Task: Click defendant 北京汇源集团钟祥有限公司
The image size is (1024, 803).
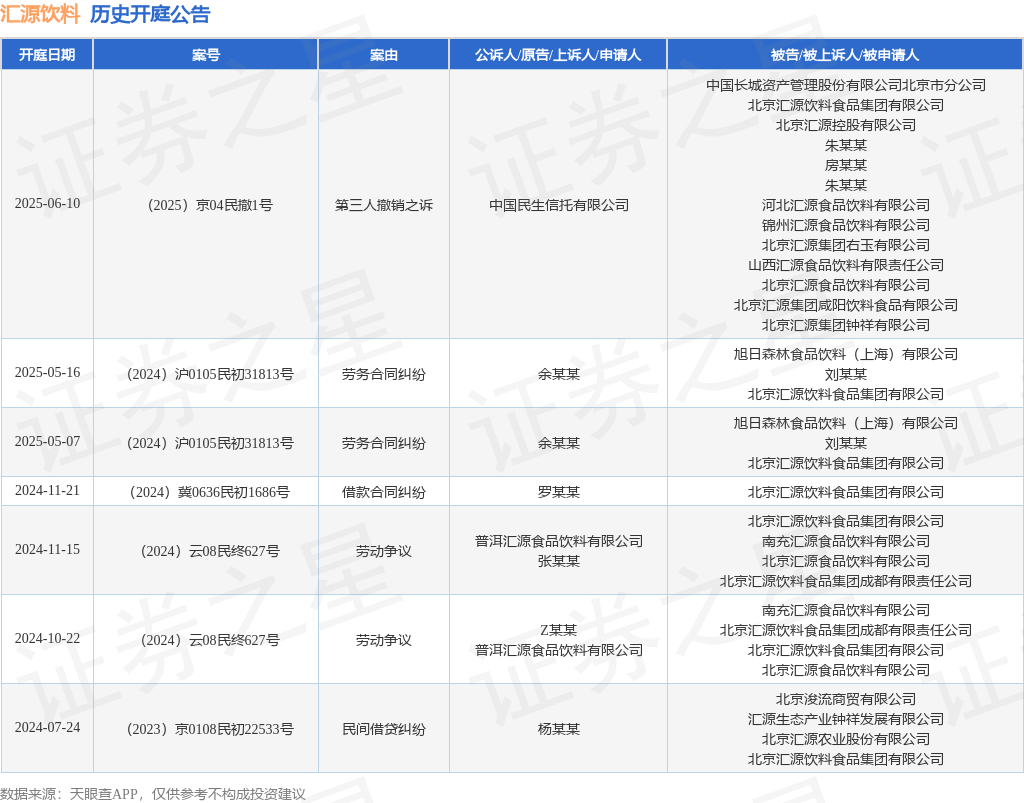Action: click(846, 325)
